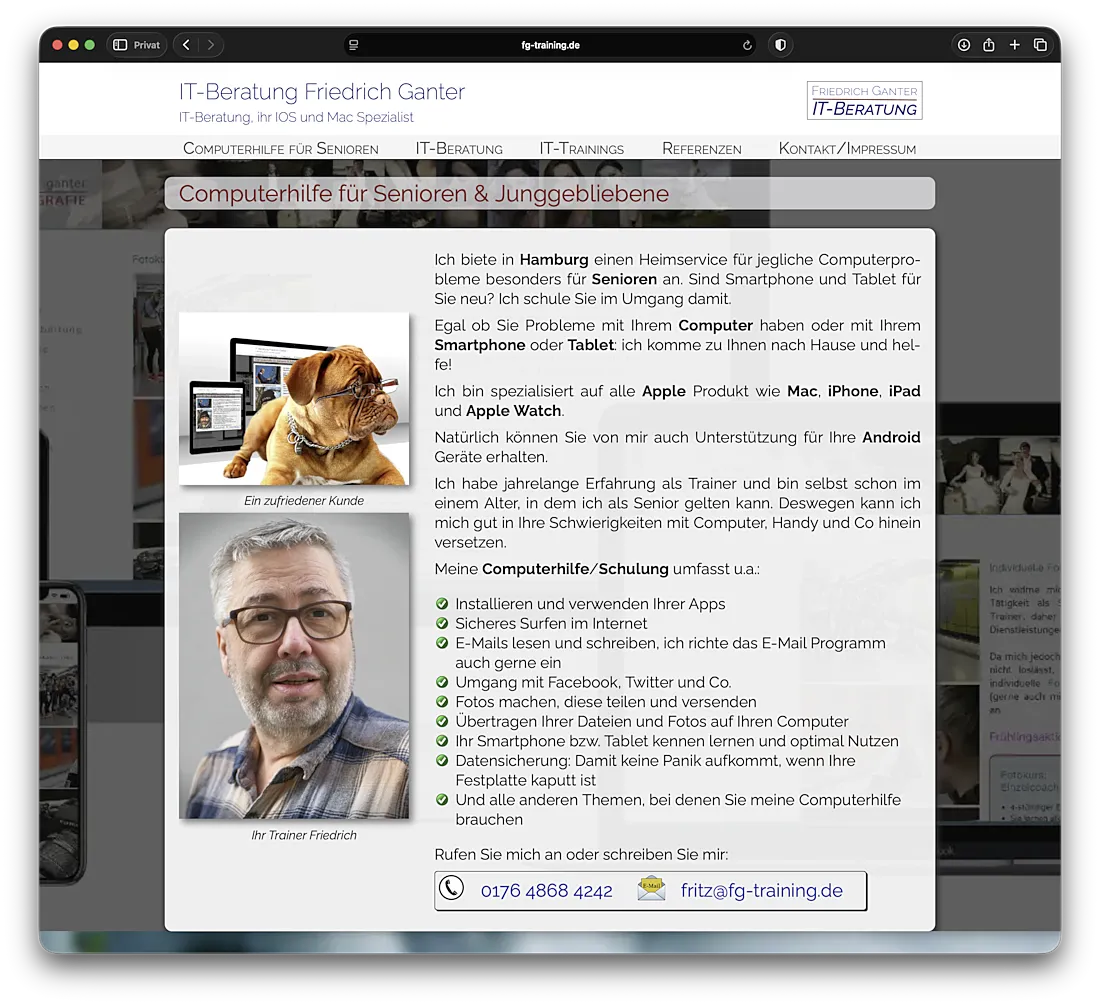This screenshot has height=1005, width=1100.
Task: Open a new tab with plus icon
Action: point(1014,45)
